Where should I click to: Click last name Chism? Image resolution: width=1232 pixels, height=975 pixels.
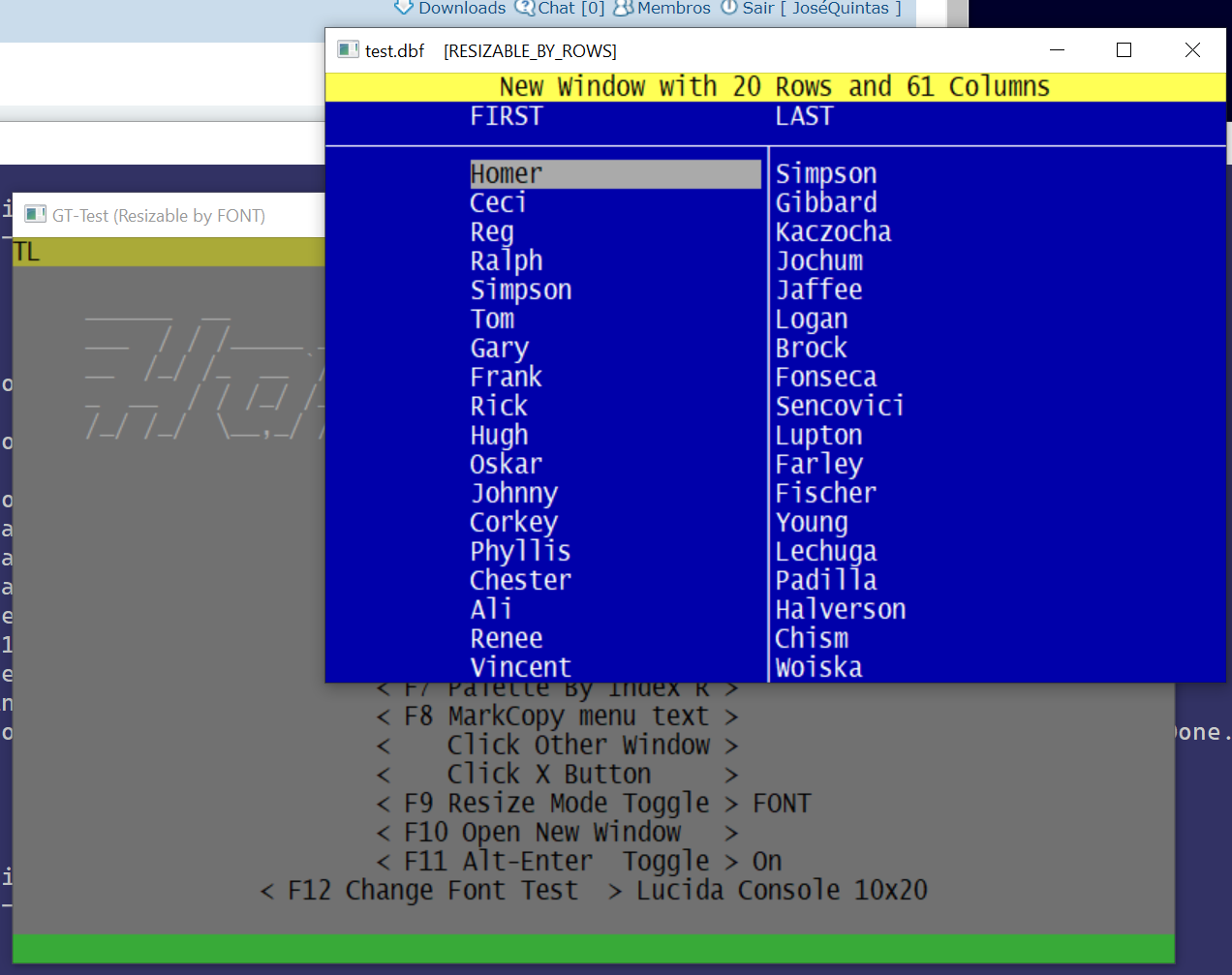[812, 639]
